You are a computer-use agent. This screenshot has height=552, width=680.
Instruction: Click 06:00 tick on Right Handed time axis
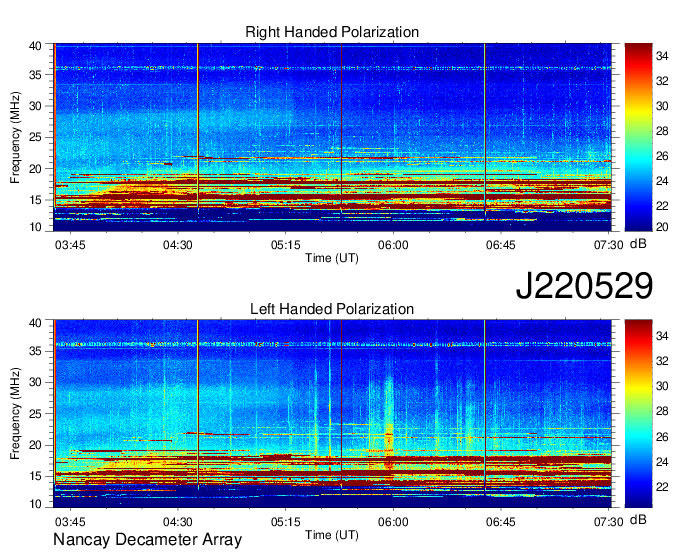pyautogui.click(x=393, y=245)
